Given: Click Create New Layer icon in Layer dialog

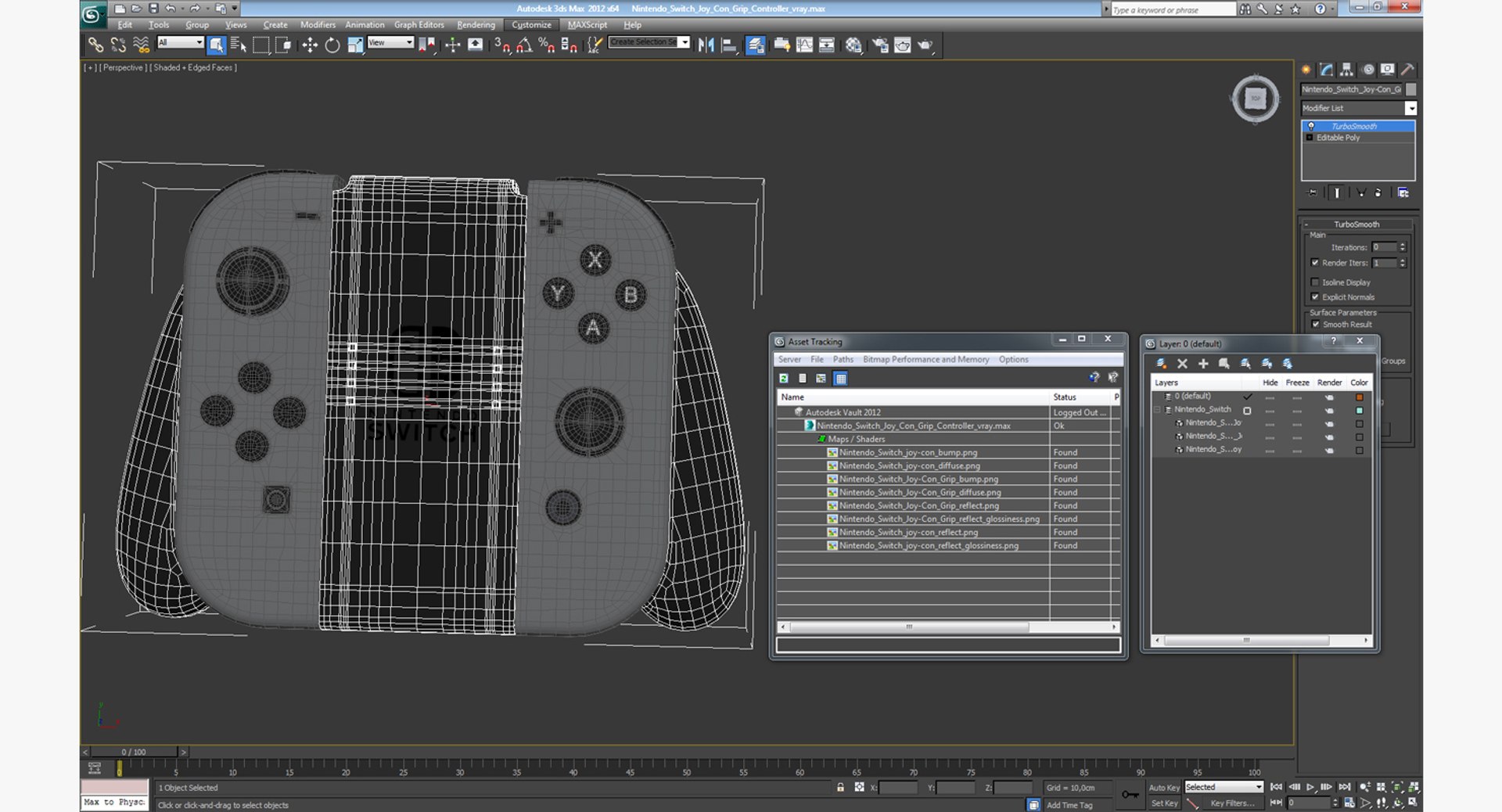Looking at the screenshot, I should pos(1161,364).
